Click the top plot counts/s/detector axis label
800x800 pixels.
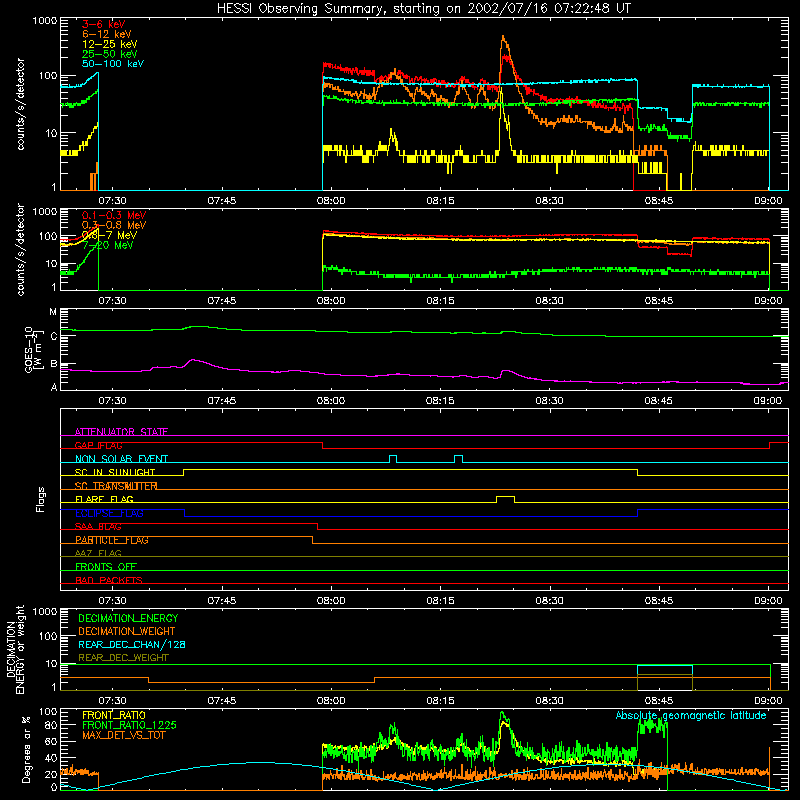click(x=21, y=104)
